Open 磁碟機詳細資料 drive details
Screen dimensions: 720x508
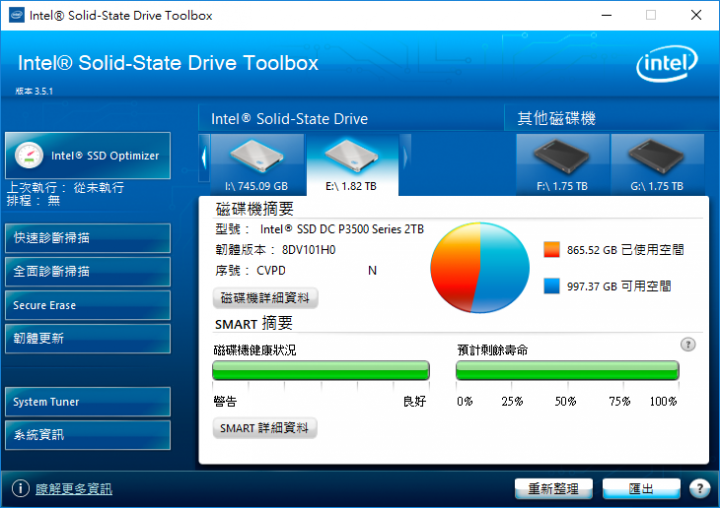(x=265, y=298)
